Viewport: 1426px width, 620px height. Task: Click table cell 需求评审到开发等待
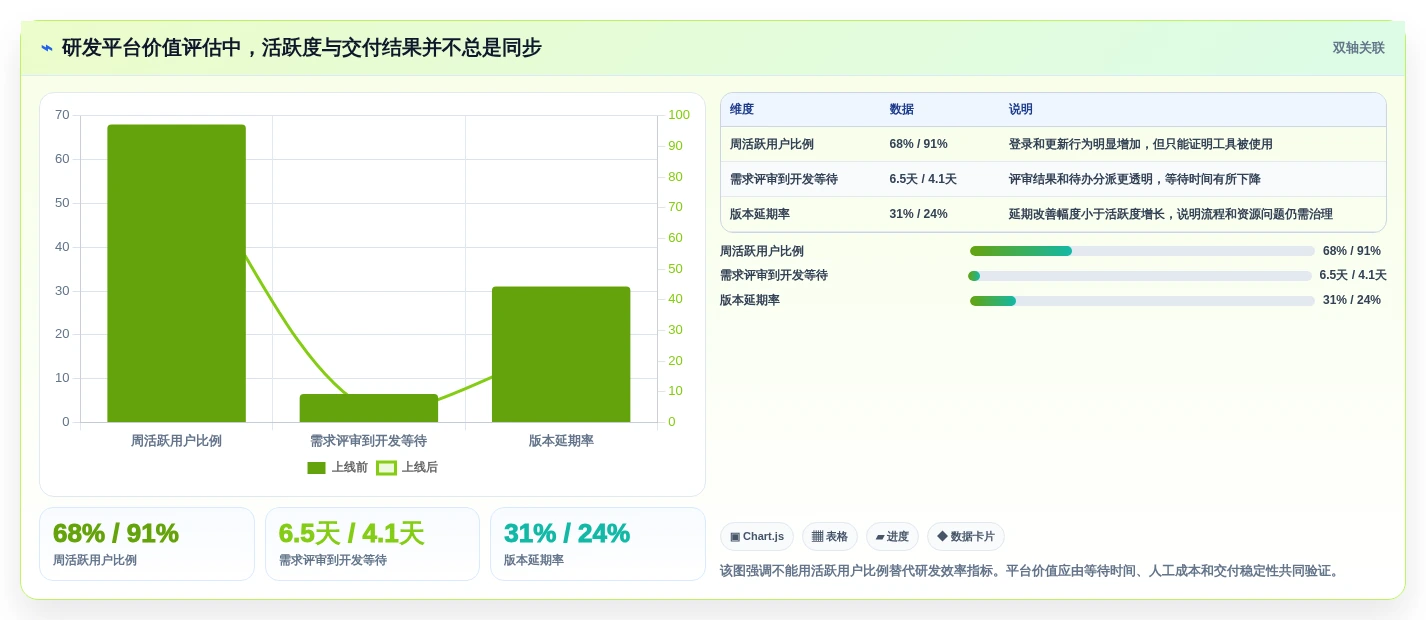click(784, 180)
